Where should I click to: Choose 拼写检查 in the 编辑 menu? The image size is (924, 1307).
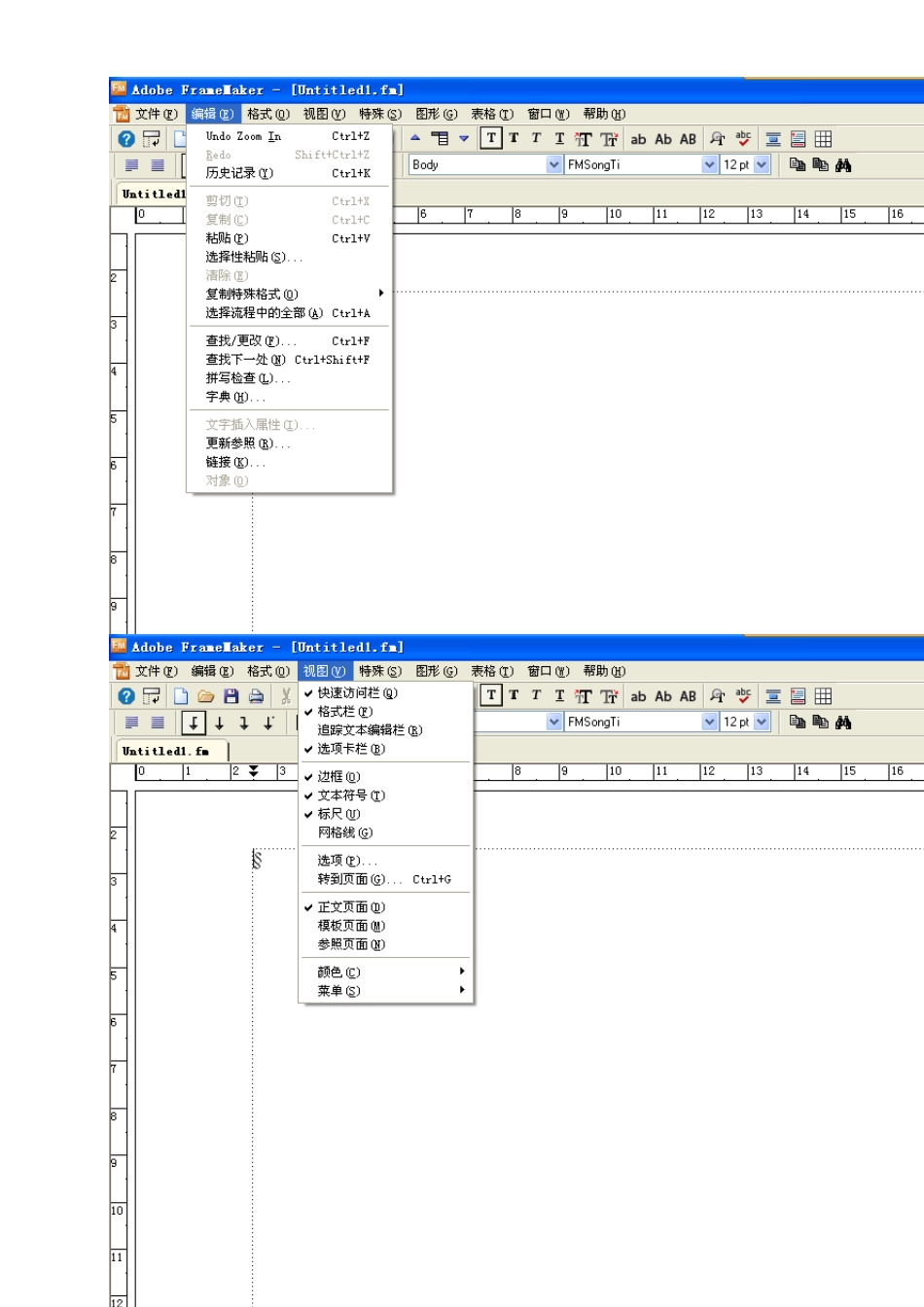tap(289, 378)
